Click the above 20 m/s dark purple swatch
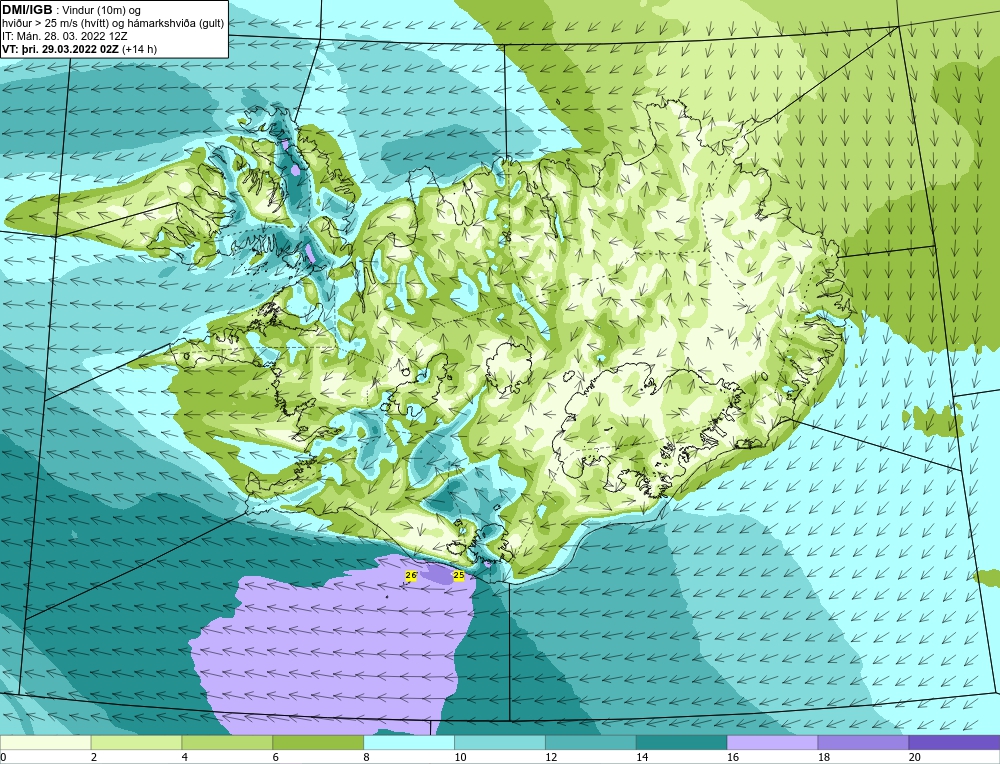This screenshot has width=1000, height=764. pyautogui.click(x=954, y=742)
